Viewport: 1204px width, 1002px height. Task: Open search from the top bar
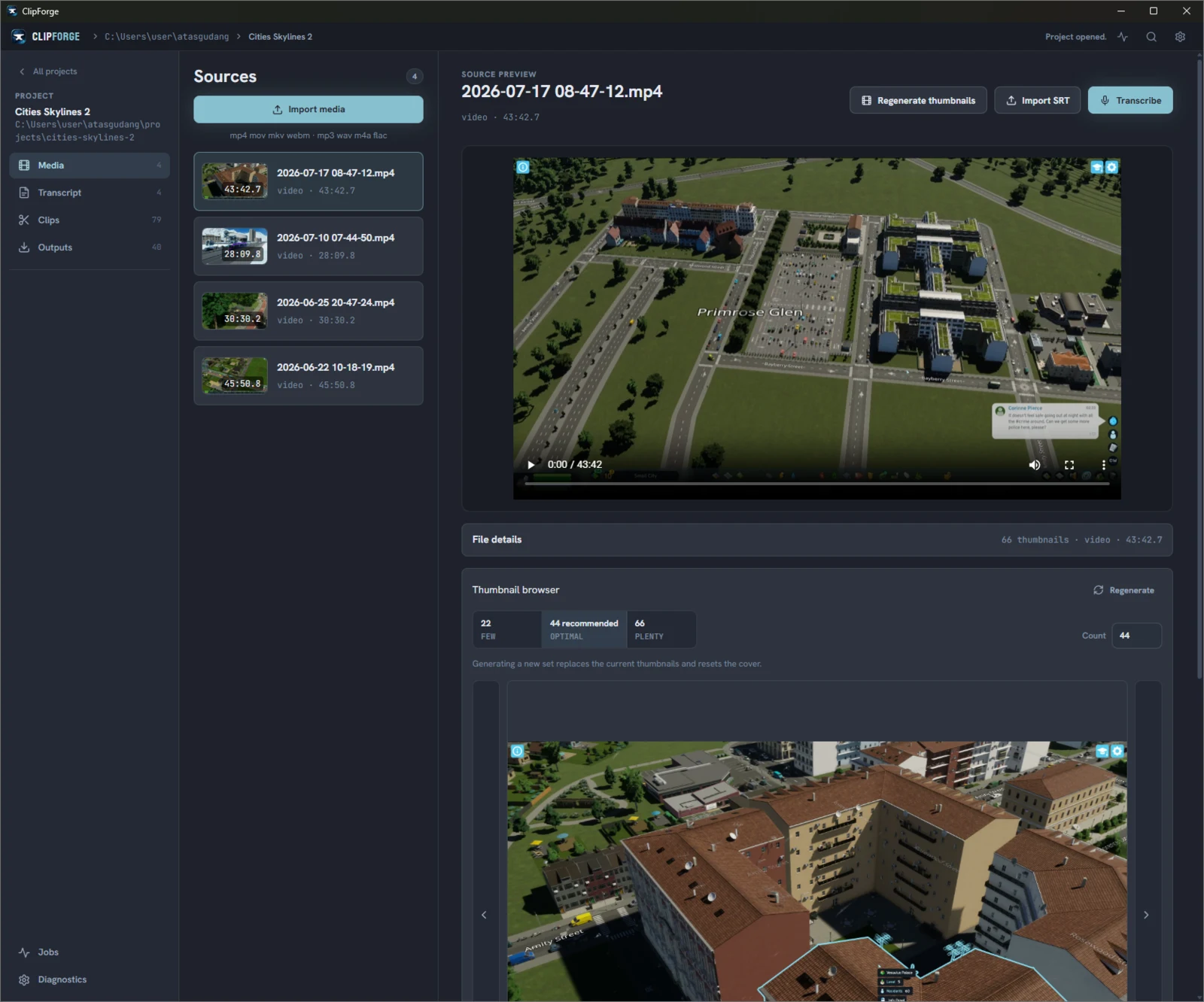[x=1151, y=37]
